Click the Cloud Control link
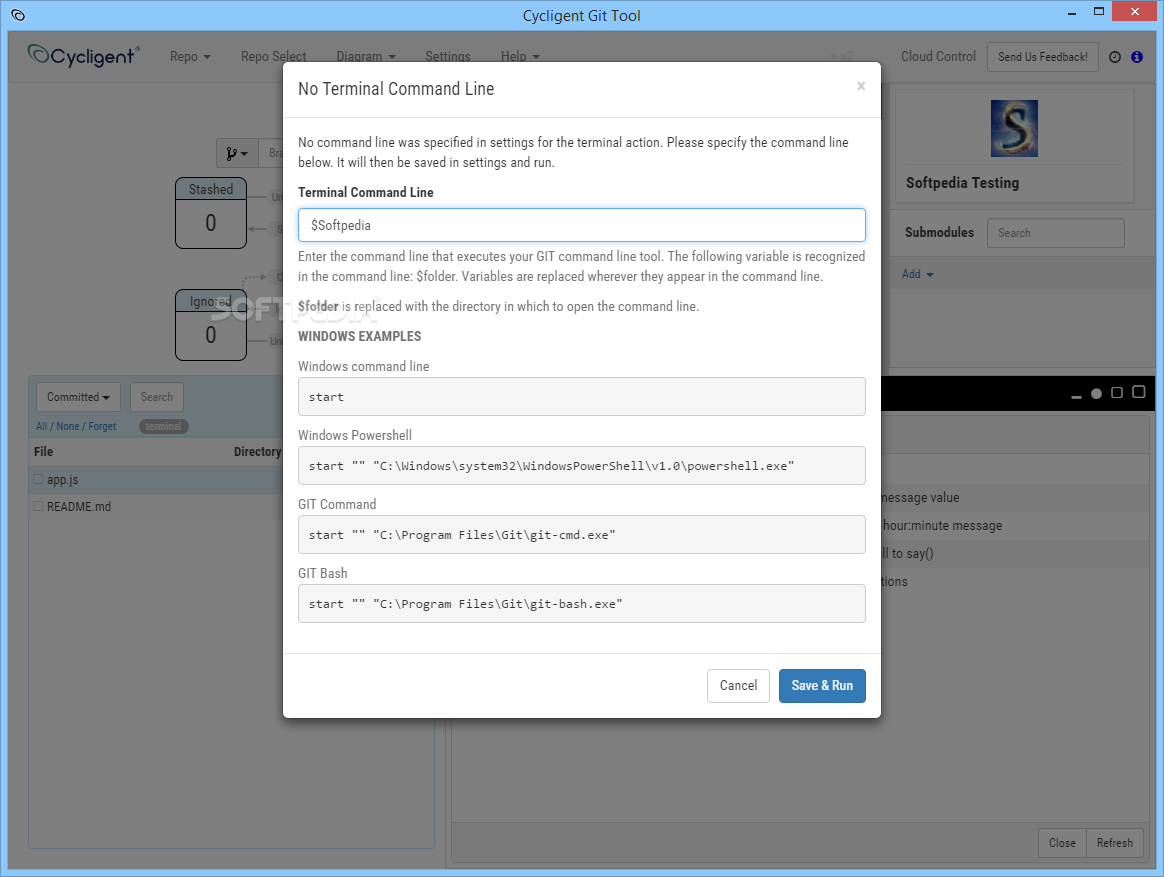The image size is (1164, 877). (938, 56)
